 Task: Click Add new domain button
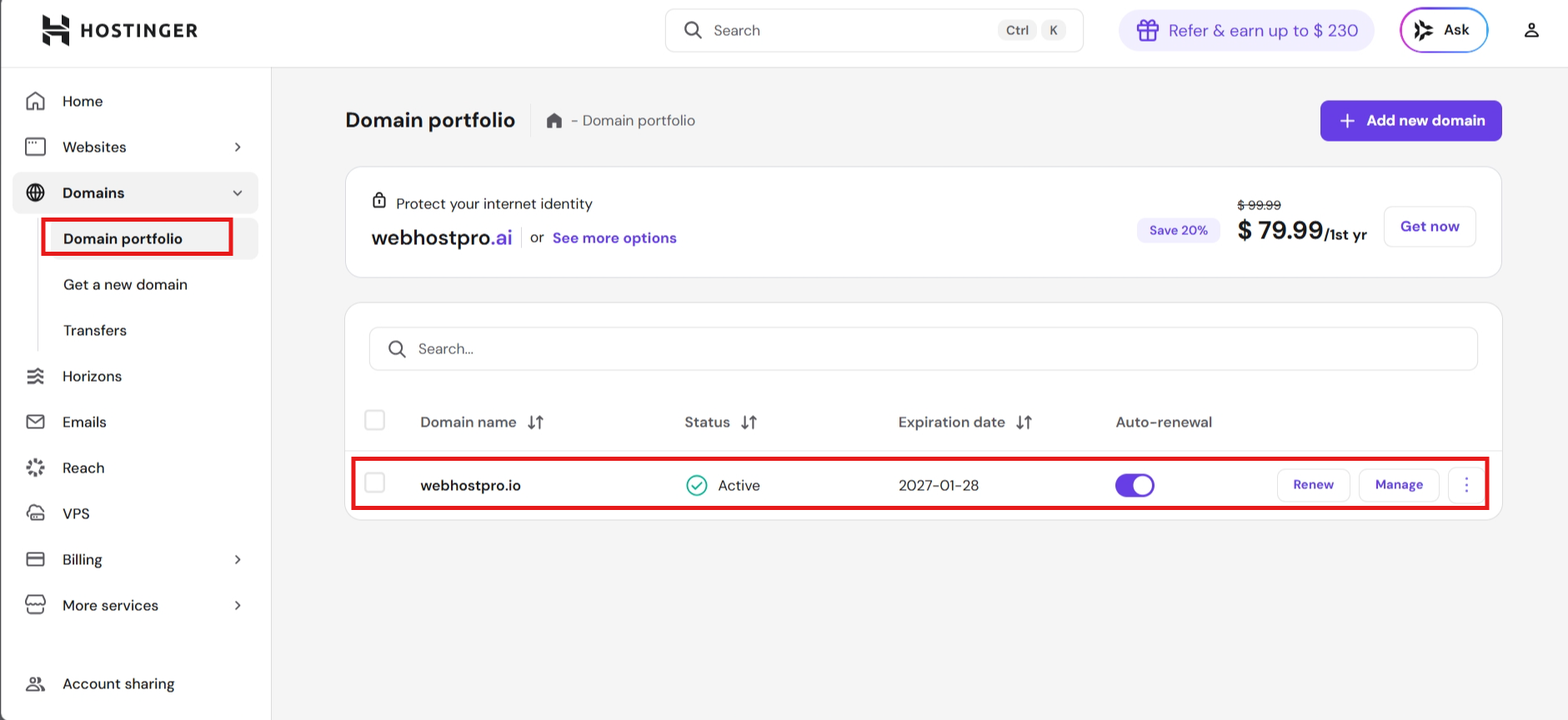pos(1410,121)
